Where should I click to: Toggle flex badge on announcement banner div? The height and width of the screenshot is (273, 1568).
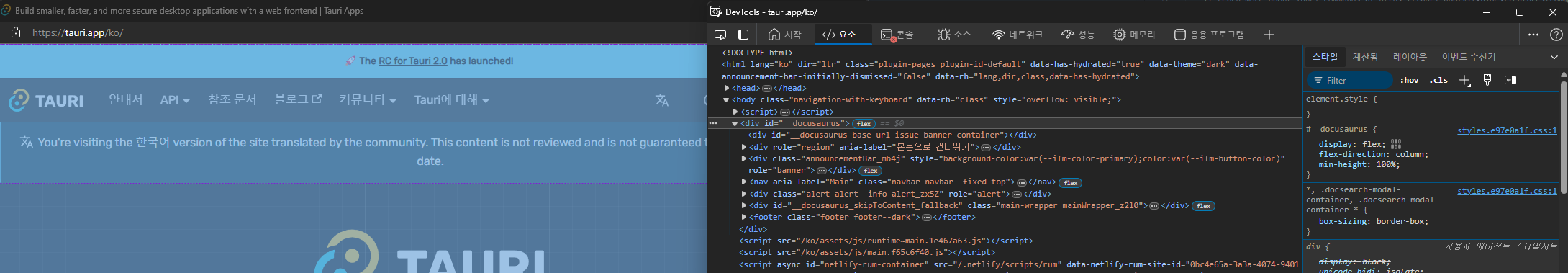pos(871,171)
